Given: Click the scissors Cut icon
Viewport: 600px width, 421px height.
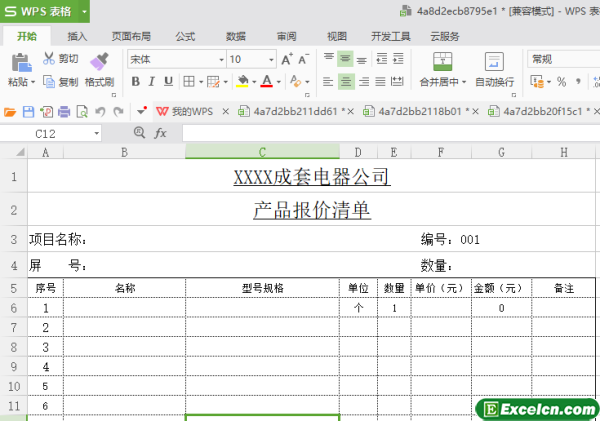Looking at the screenshot, I should pyautogui.click(x=49, y=59).
